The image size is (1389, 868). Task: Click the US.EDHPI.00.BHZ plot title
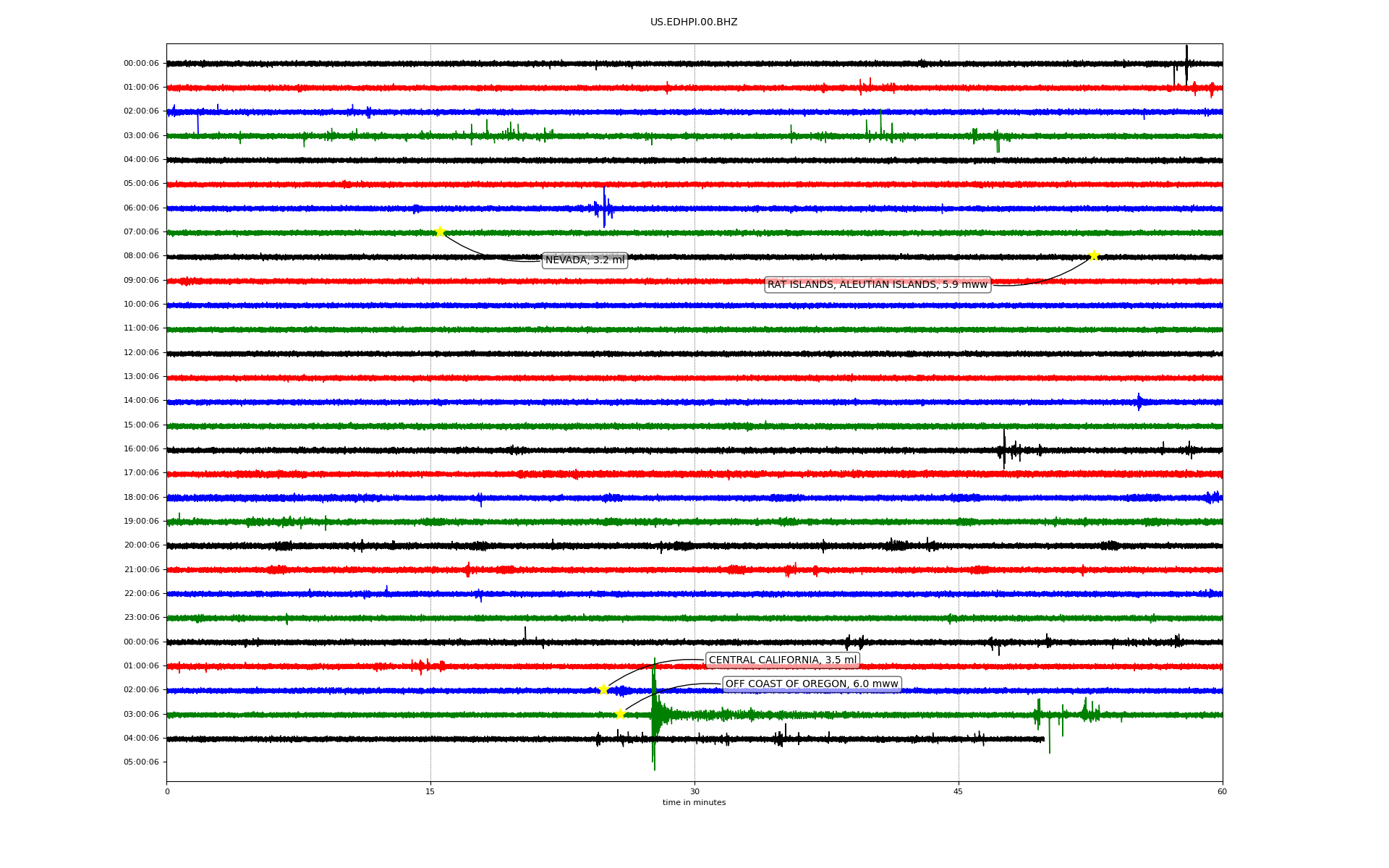pyautogui.click(x=693, y=22)
